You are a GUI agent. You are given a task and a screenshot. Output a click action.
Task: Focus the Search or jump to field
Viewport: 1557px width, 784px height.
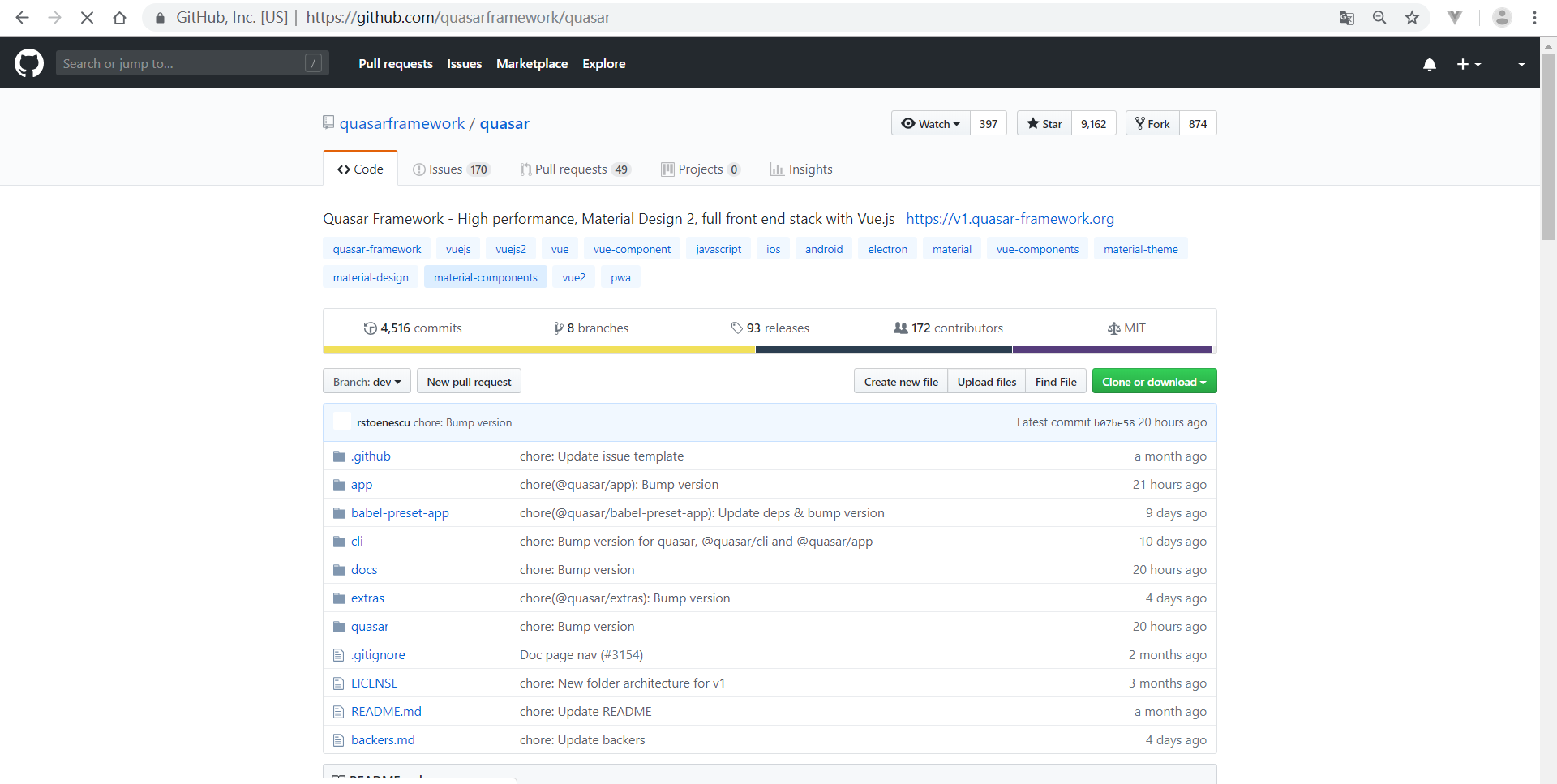(x=192, y=63)
